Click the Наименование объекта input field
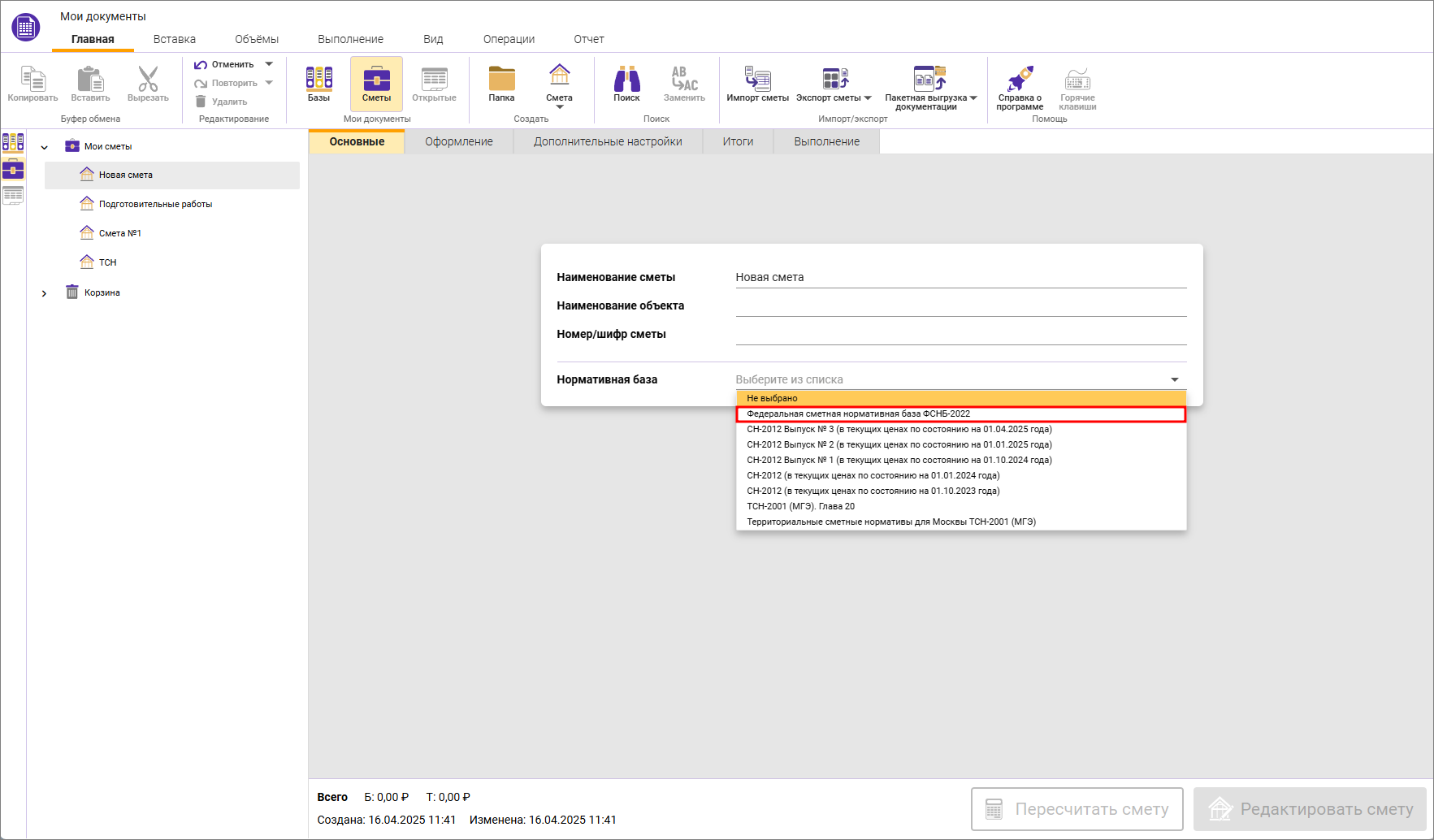The width and height of the screenshot is (1434, 840). click(x=960, y=306)
